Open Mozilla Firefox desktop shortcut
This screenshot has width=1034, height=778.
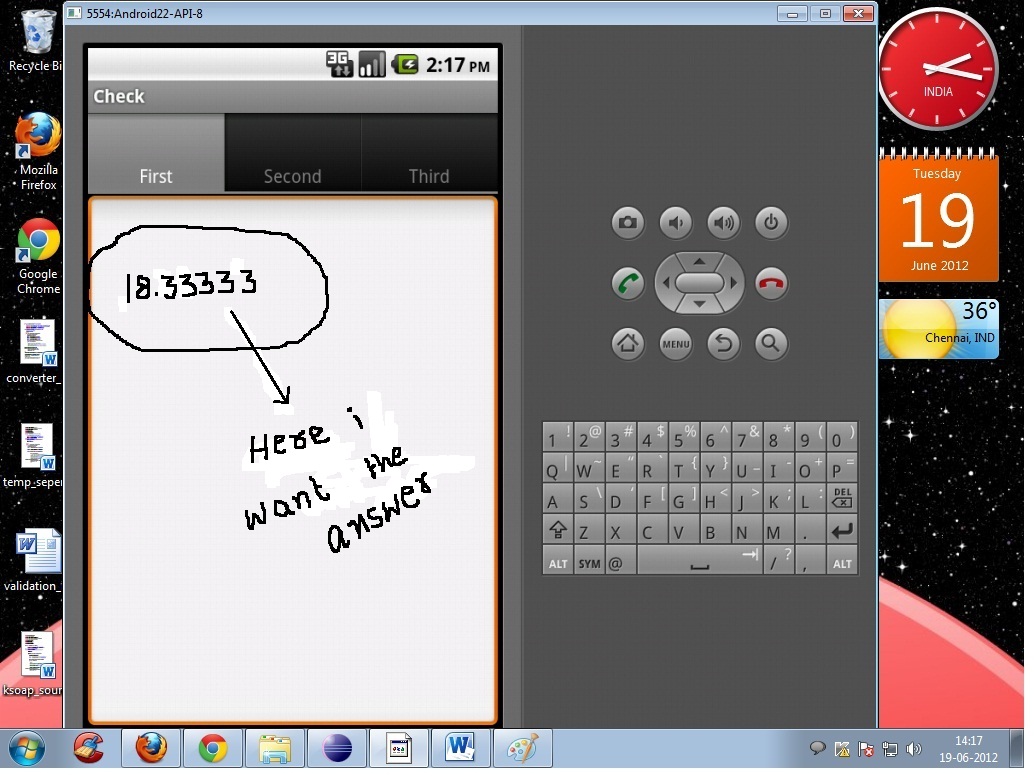[38, 152]
